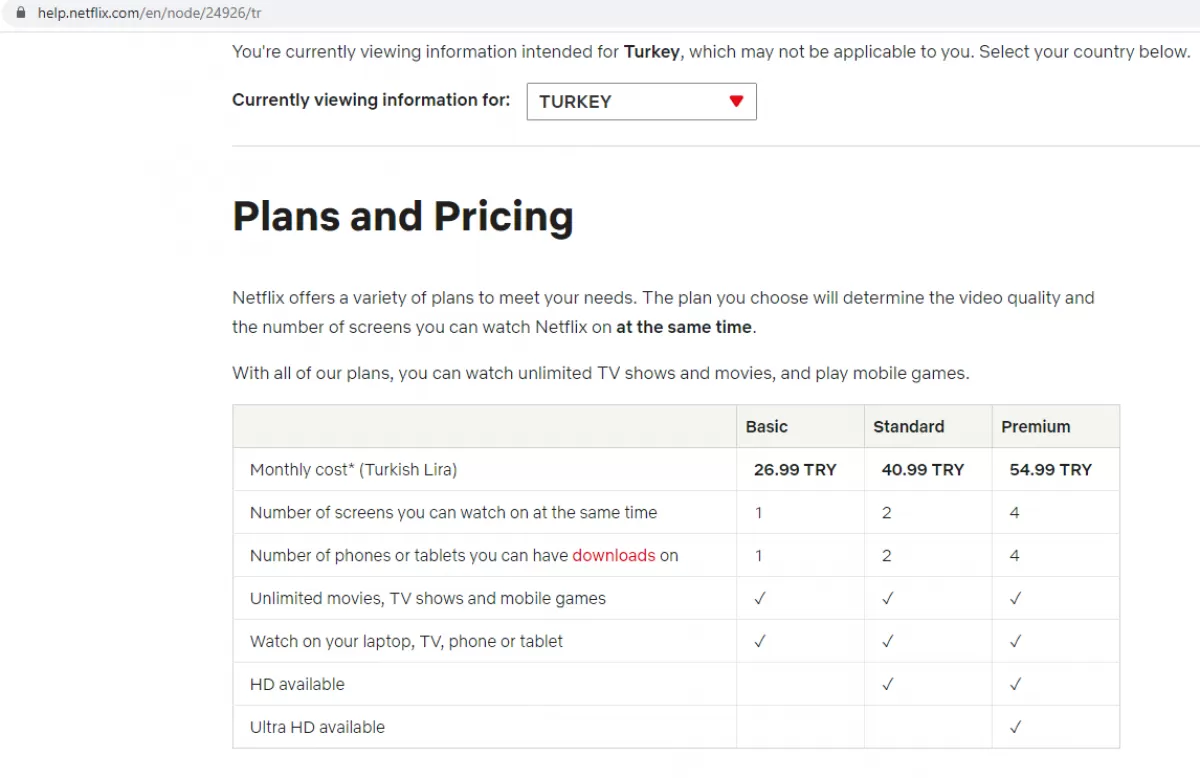The height and width of the screenshot is (778, 1200).
Task: Click Premium checkmark for unlimited movies row
Action: pos(1015,598)
